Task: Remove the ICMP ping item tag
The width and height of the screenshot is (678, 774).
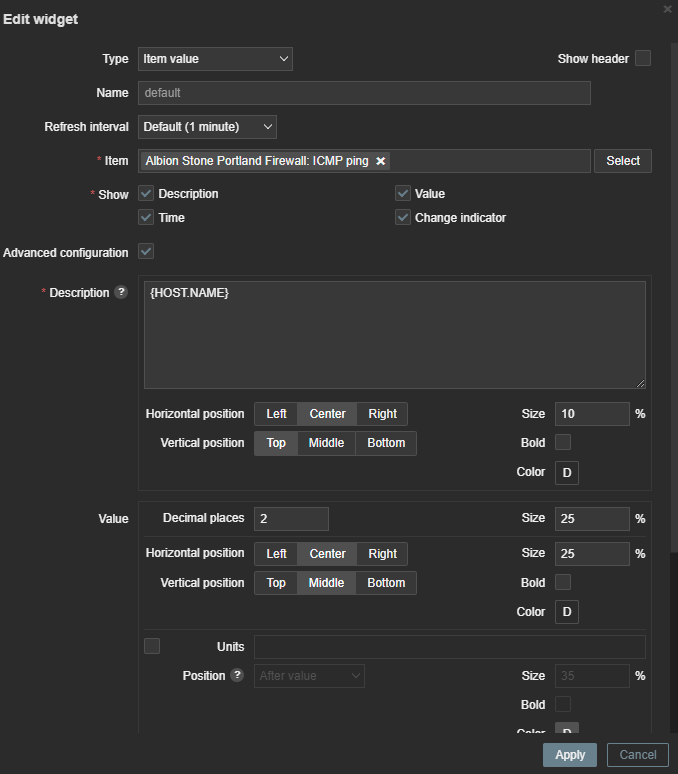Action: point(380,161)
